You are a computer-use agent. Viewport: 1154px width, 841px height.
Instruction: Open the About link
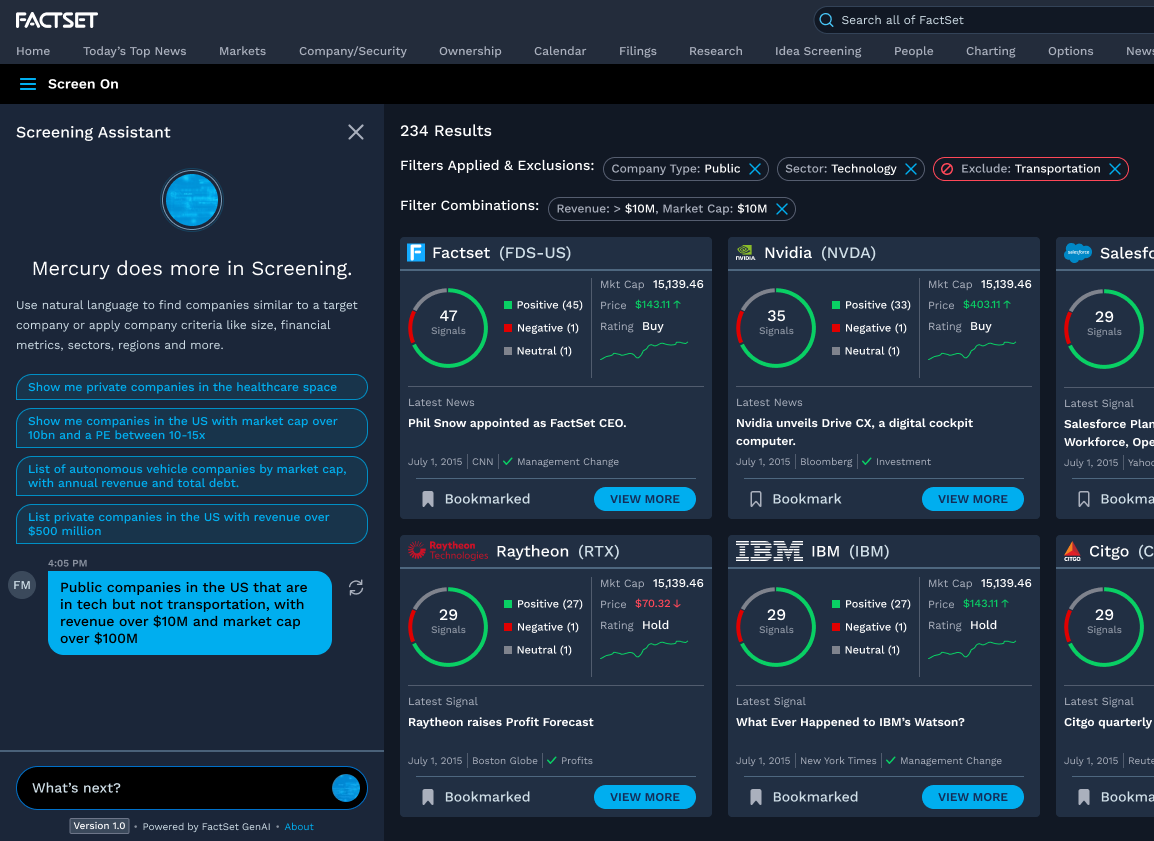[299, 826]
